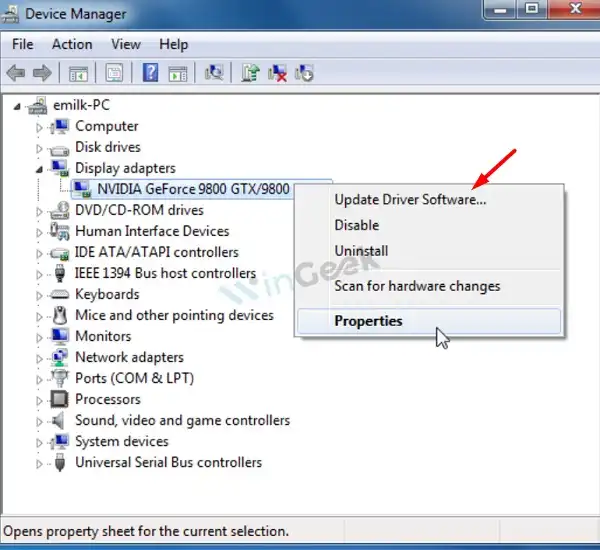Click the Device Manager title bar icon

click(x=10, y=14)
